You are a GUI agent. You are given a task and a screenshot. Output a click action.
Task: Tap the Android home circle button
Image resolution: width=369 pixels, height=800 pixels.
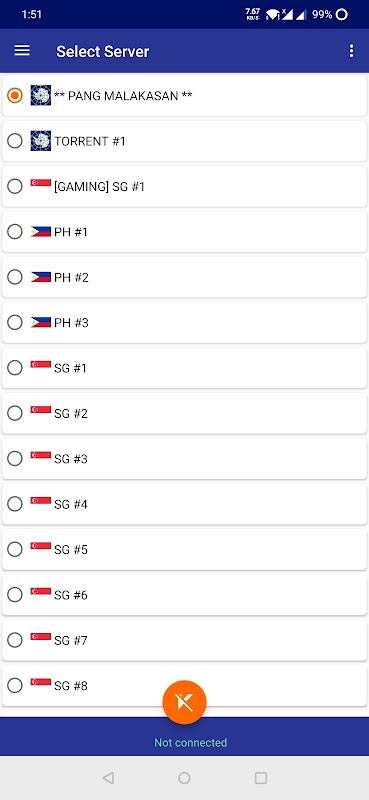point(184,778)
